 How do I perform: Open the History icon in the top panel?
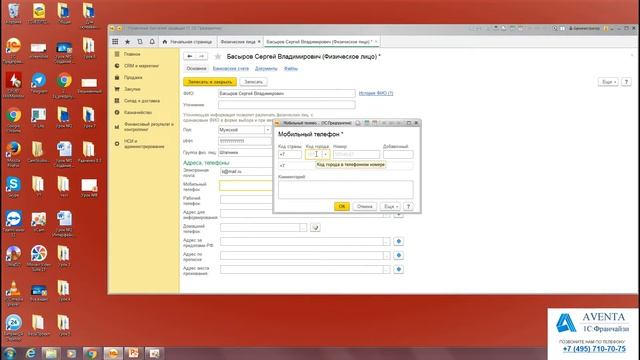coord(140,42)
